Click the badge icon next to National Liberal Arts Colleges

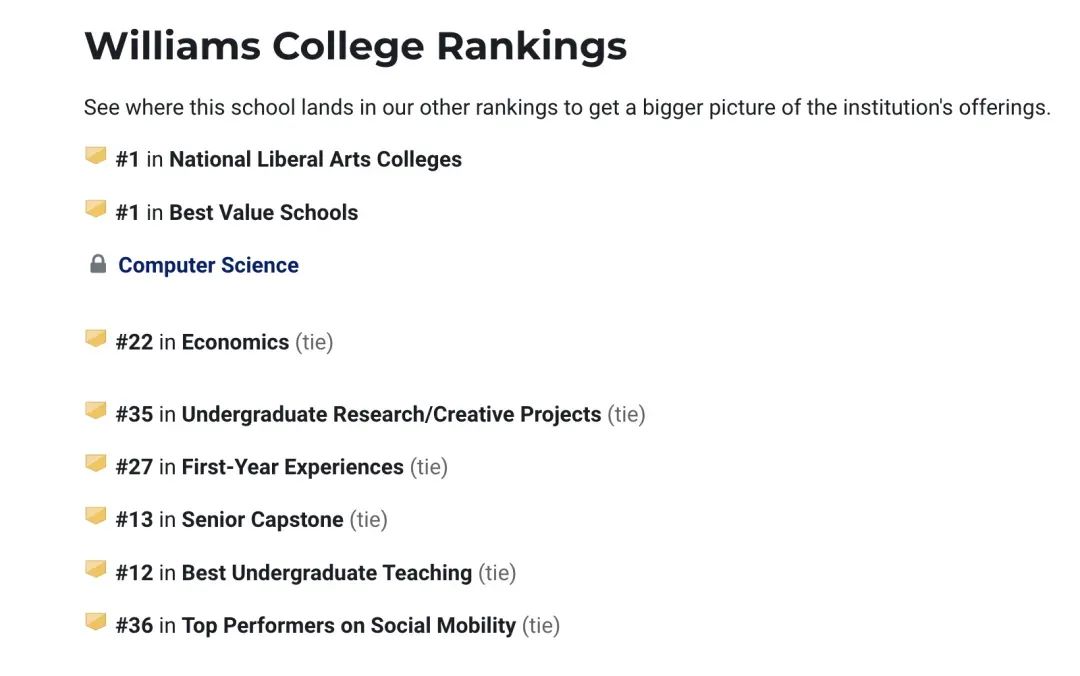[96, 156]
